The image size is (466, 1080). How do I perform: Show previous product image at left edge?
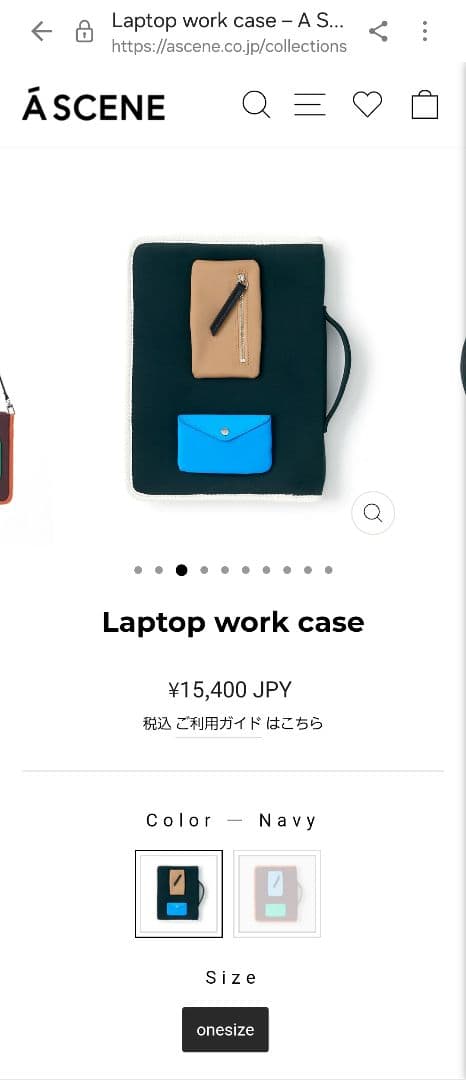(x=7, y=441)
